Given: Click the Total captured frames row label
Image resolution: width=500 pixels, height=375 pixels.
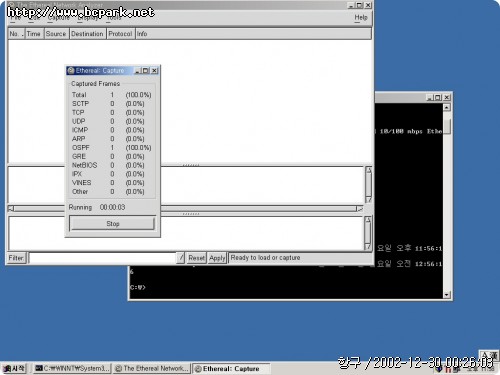Looking at the screenshot, I should pyautogui.click(x=79, y=95).
